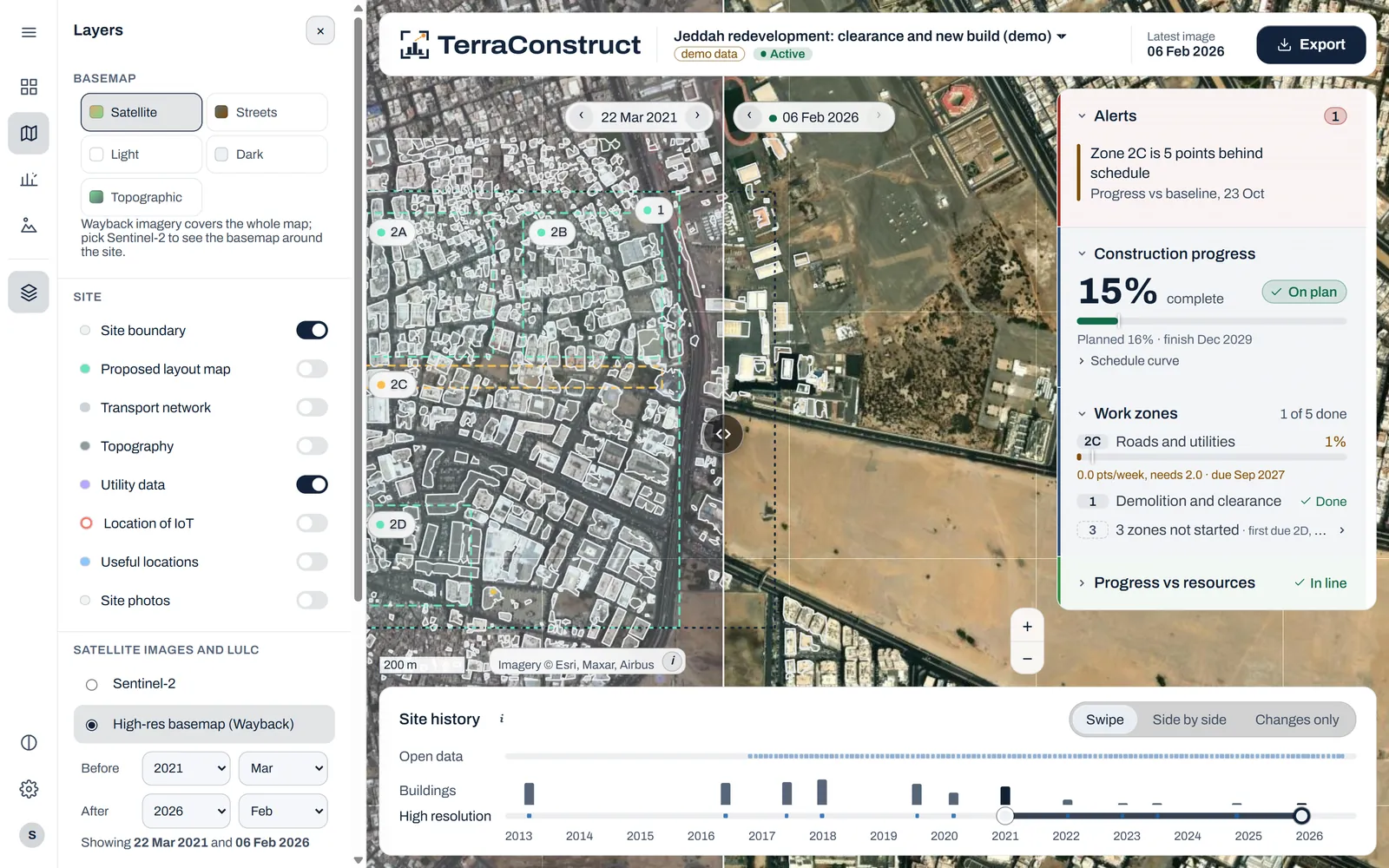Zoom out on the map

point(1027,659)
